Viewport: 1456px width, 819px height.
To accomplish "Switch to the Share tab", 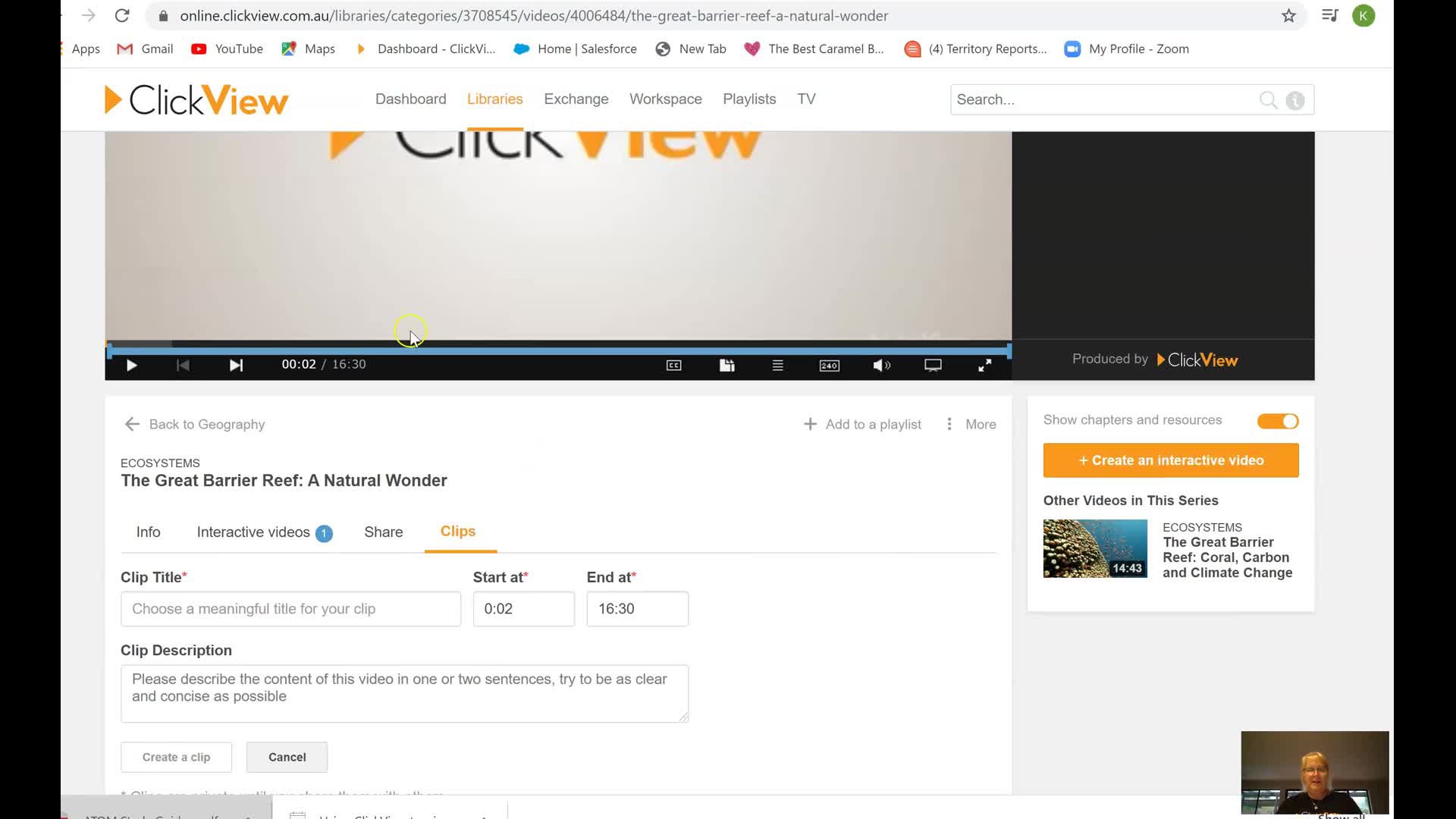I will tap(383, 532).
